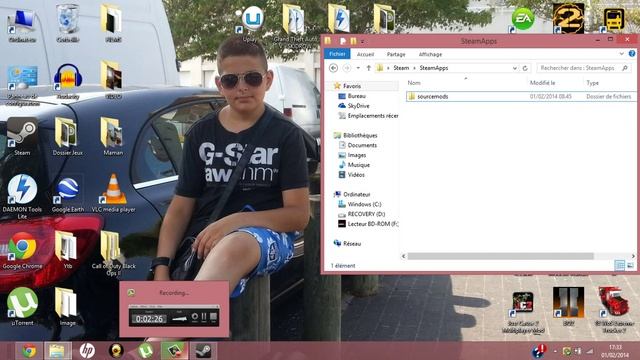640x360 pixels.
Task: Expand the ribbon with the chevron
Action: click(x=621, y=53)
